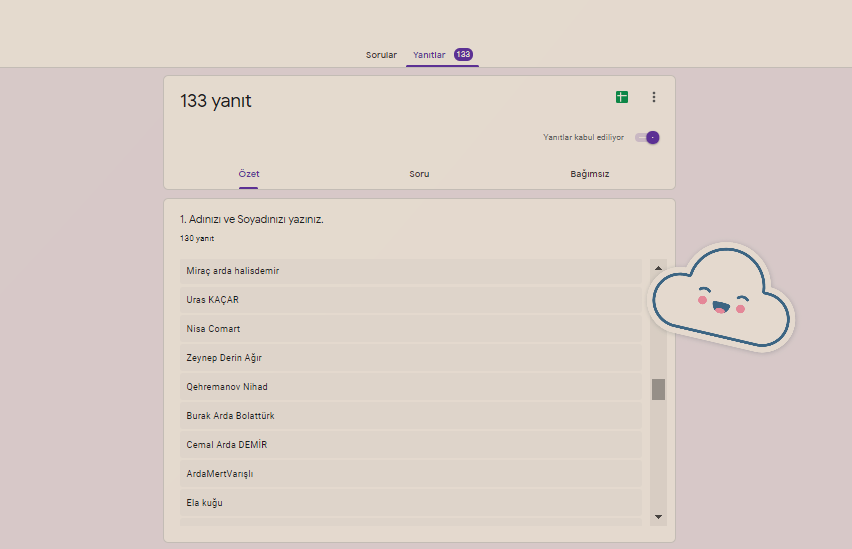852x549 pixels.
Task: Click the scroll down arrow in responses list
Action: click(x=658, y=516)
